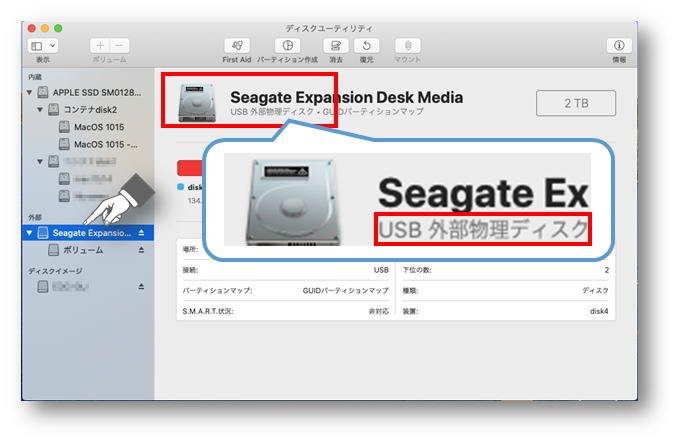Eject the blurred disk image entry
Screen dimensions: 680x443
pos(141,287)
